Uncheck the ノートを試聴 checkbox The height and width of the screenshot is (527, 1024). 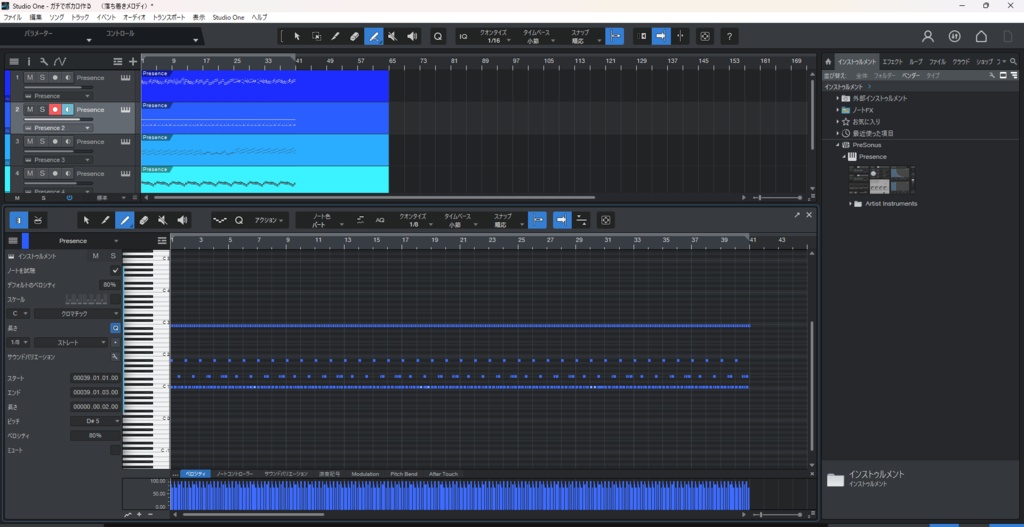(x=116, y=270)
